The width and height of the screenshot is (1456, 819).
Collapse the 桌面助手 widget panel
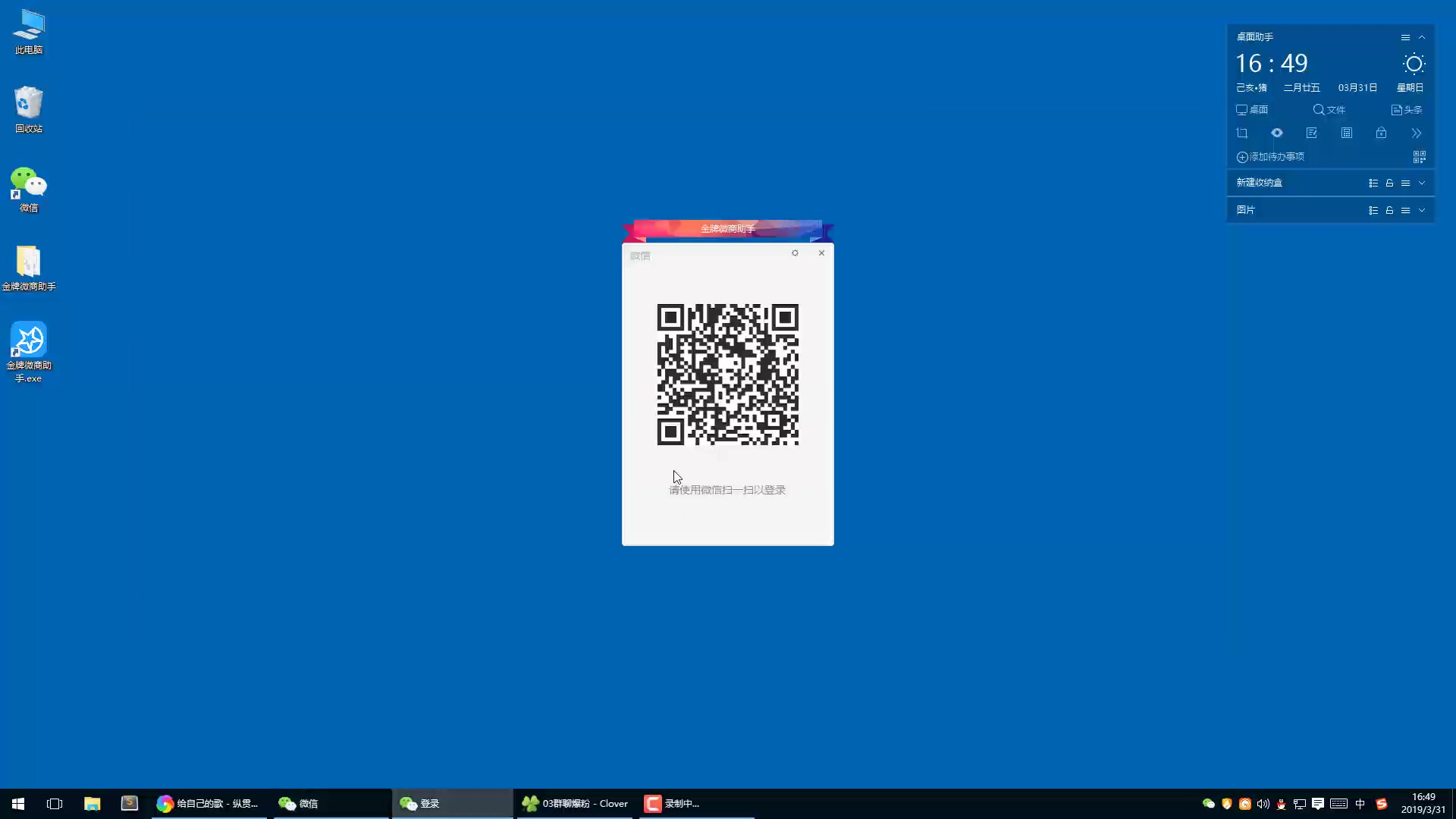click(x=1422, y=37)
